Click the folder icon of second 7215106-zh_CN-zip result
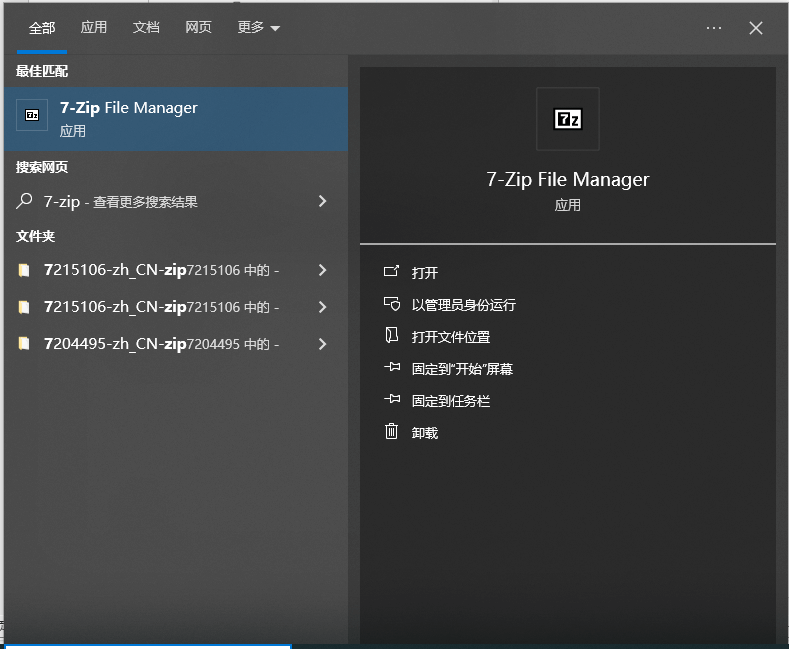Image resolution: width=789 pixels, height=649 pixels. [24, 307]
